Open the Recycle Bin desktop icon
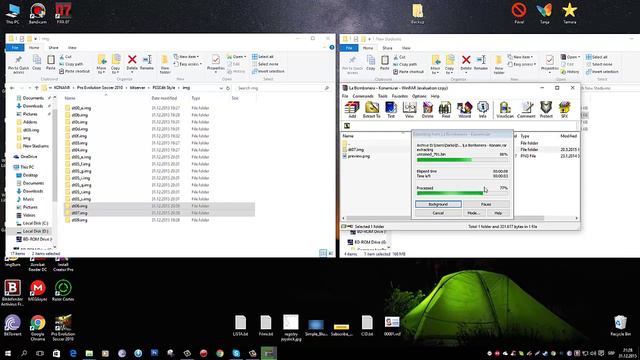Image resolution: width=640 pixels, height=360 pixels. point(620,325)
